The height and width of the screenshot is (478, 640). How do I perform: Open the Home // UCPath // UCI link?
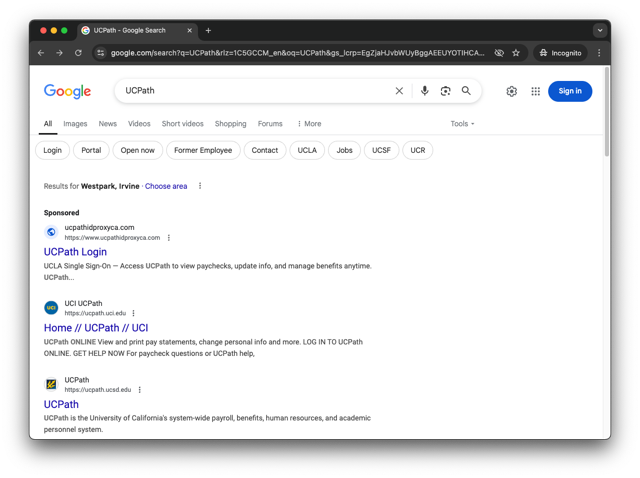click(96, 328)
